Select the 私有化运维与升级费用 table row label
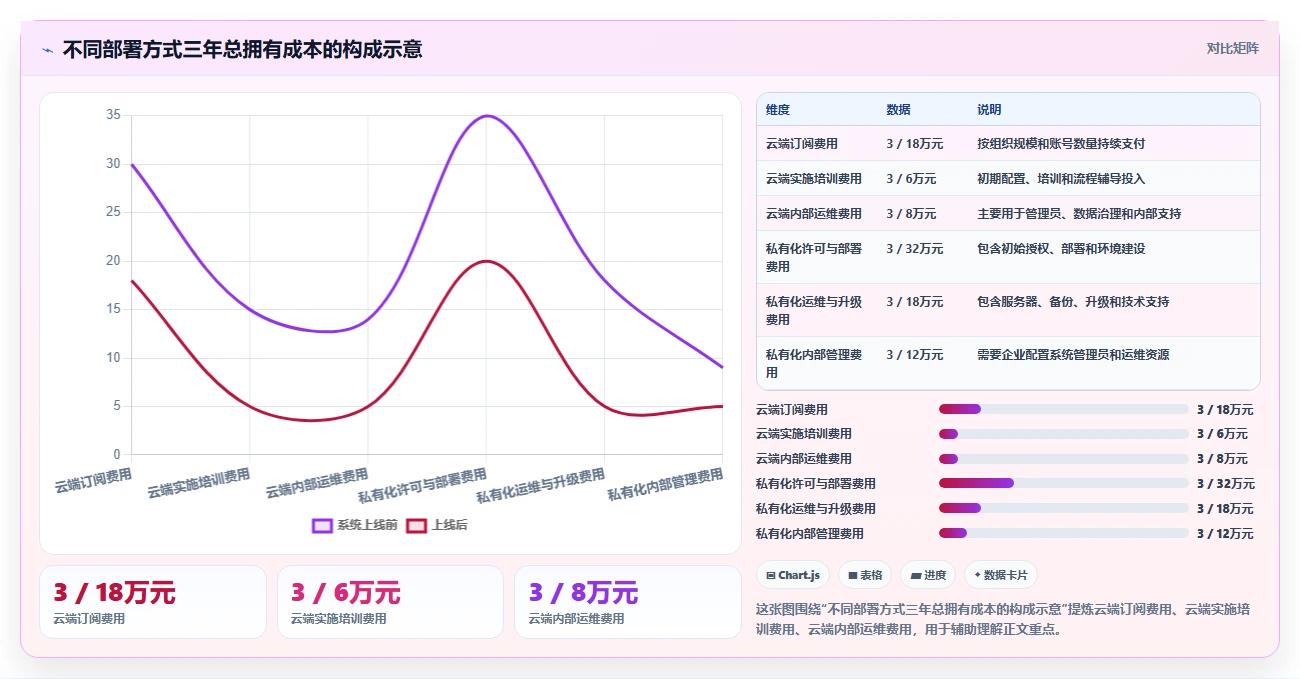Viewport: 1300px width, 679px height. [x=814, y=310]
